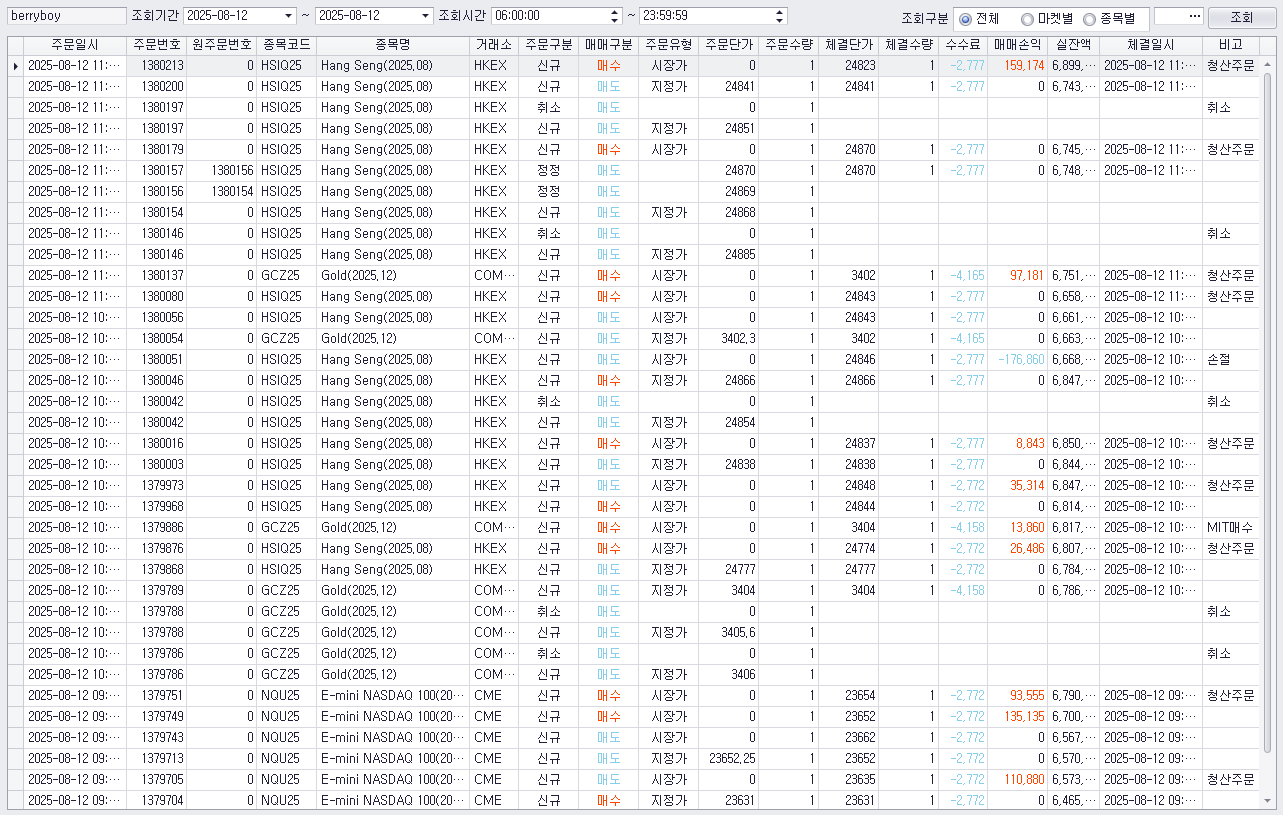Click the 종목명 column header

393,45
